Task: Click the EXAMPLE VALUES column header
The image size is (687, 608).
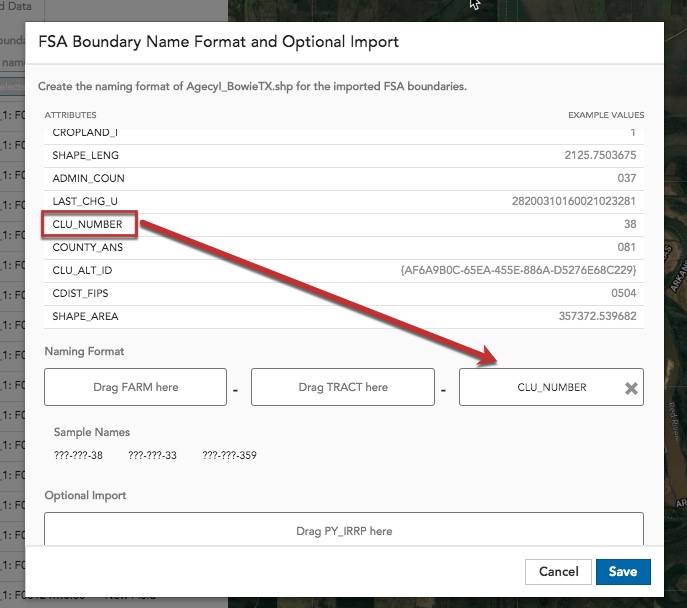Action: [606, 115]
